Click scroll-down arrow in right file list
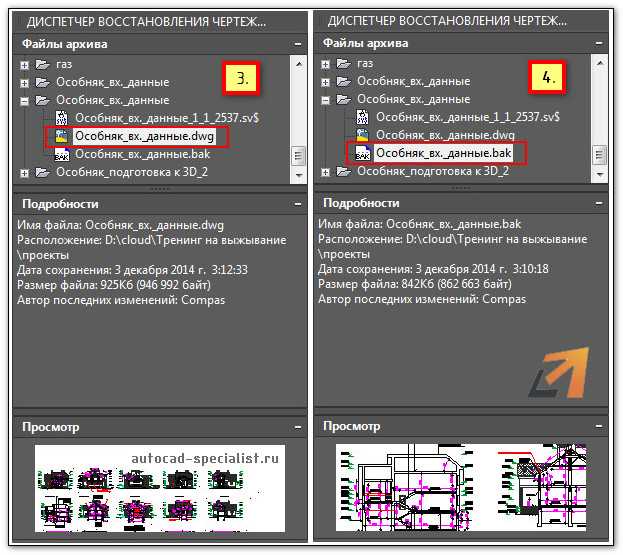 (x=600, y=174)
